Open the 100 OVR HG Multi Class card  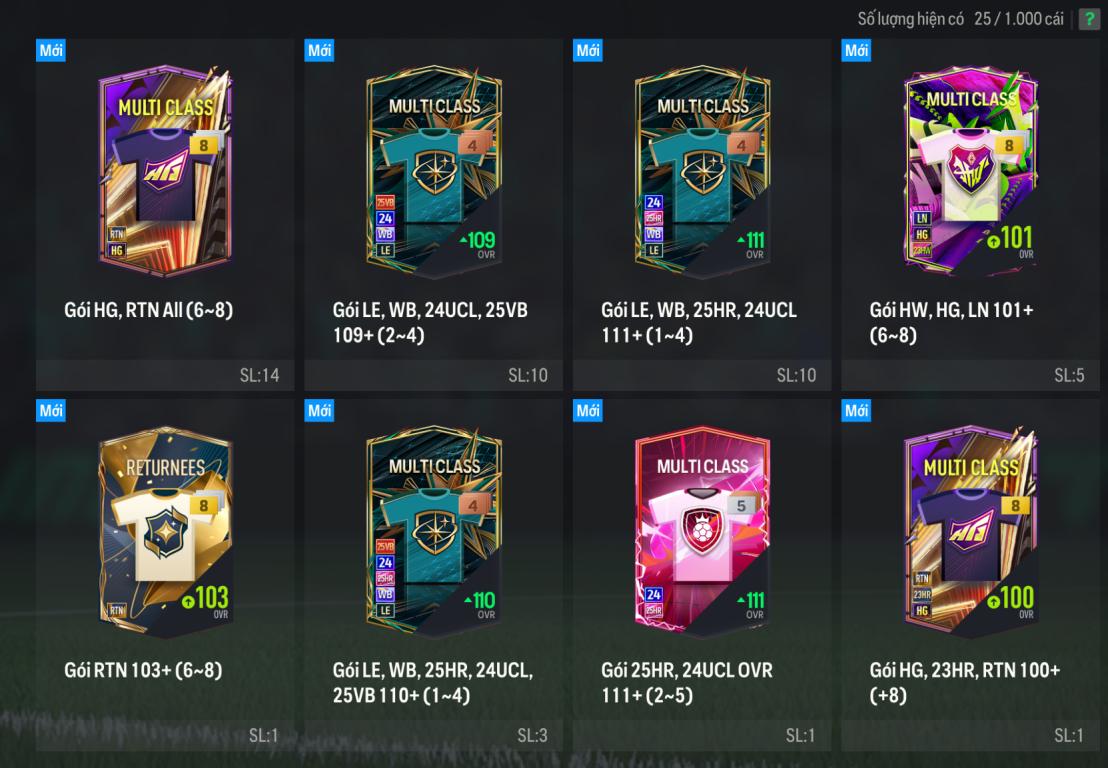point(971,531)
